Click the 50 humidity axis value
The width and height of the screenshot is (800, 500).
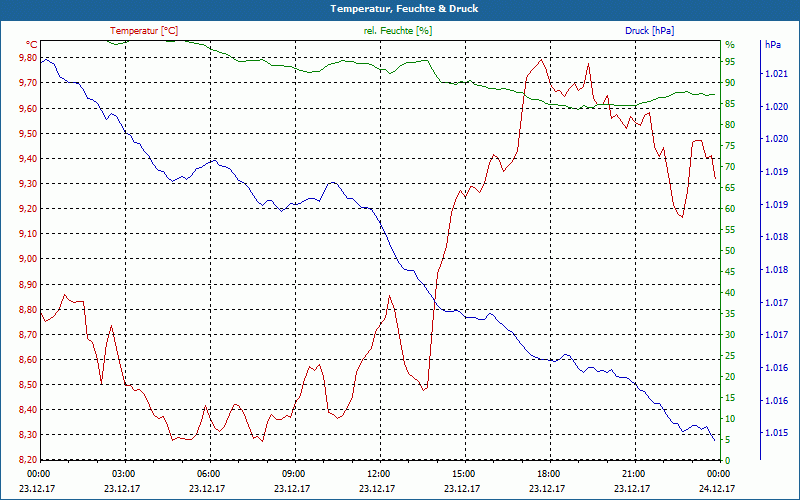point(730,251)
